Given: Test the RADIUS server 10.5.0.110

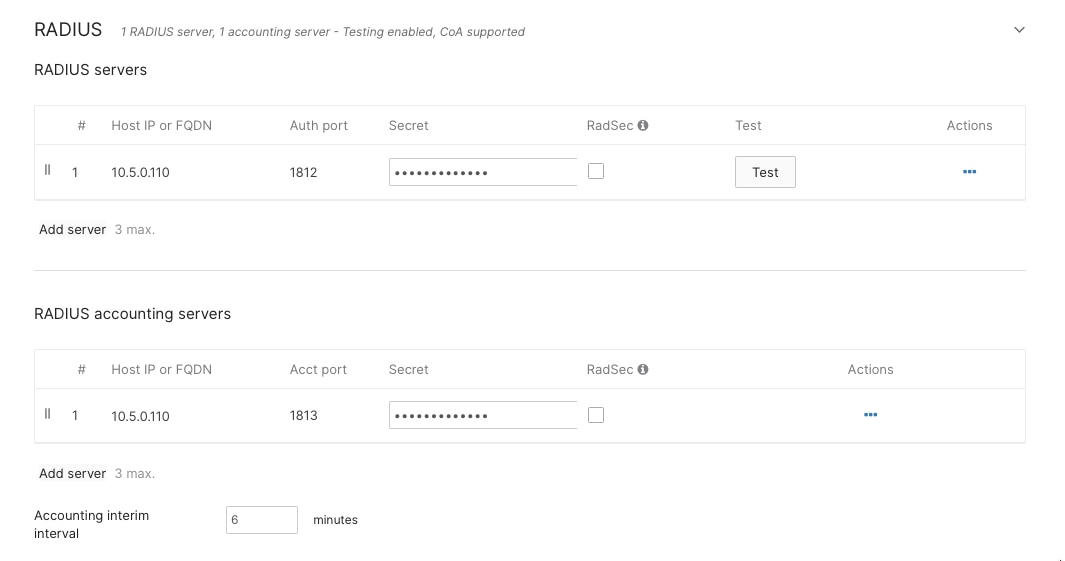Looking at the screenshot, I should [x=765, y=173].
